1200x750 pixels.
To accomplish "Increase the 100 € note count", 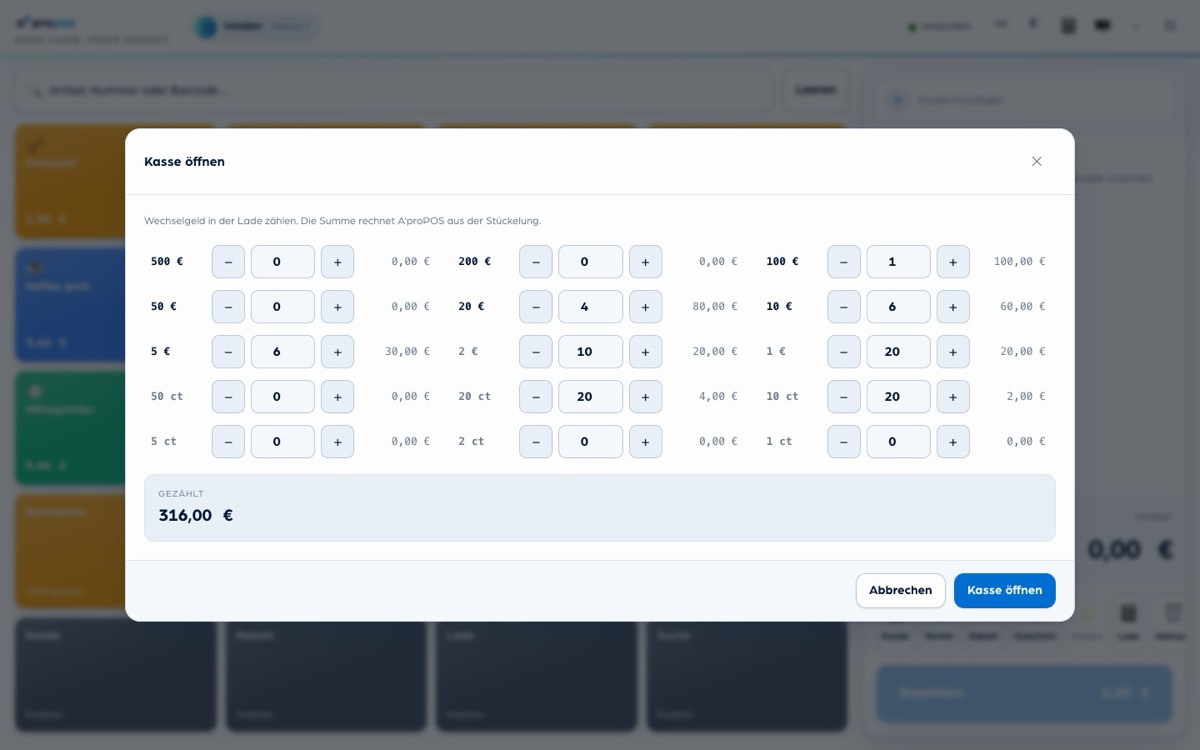I will (953, 262).
